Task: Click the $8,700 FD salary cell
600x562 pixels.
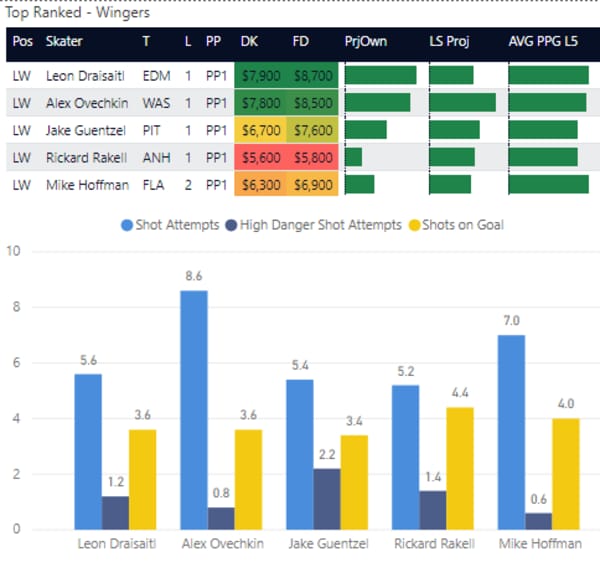Action: tap(313, 76)
